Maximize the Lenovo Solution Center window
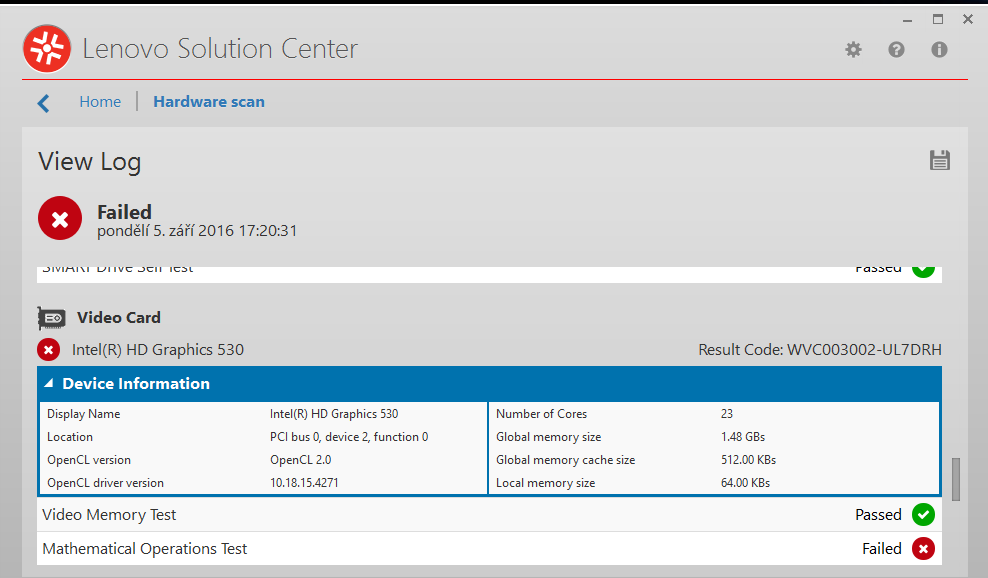Viewport: 988px width, 578px height. click(938, 20)
